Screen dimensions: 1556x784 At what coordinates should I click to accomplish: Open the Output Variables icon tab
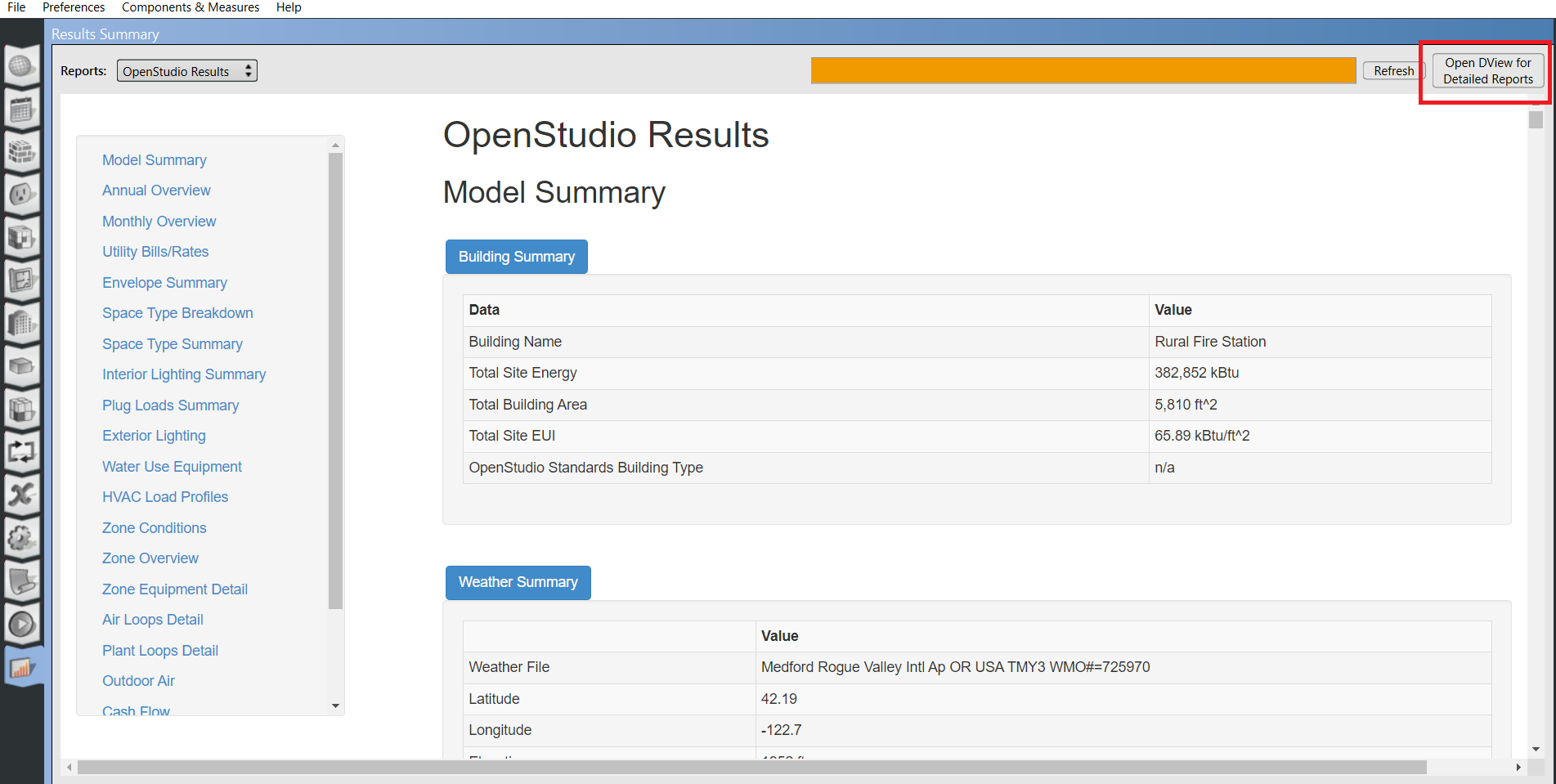(22, 495)
